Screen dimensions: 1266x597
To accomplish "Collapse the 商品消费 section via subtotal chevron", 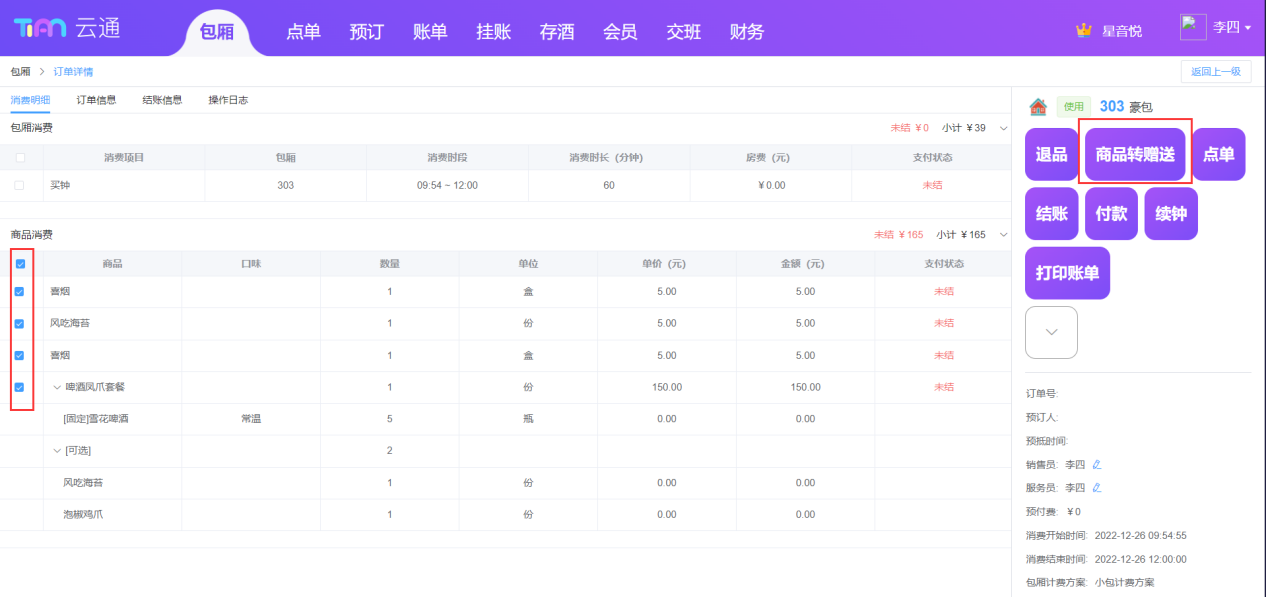I will [x=1003, y=235].
